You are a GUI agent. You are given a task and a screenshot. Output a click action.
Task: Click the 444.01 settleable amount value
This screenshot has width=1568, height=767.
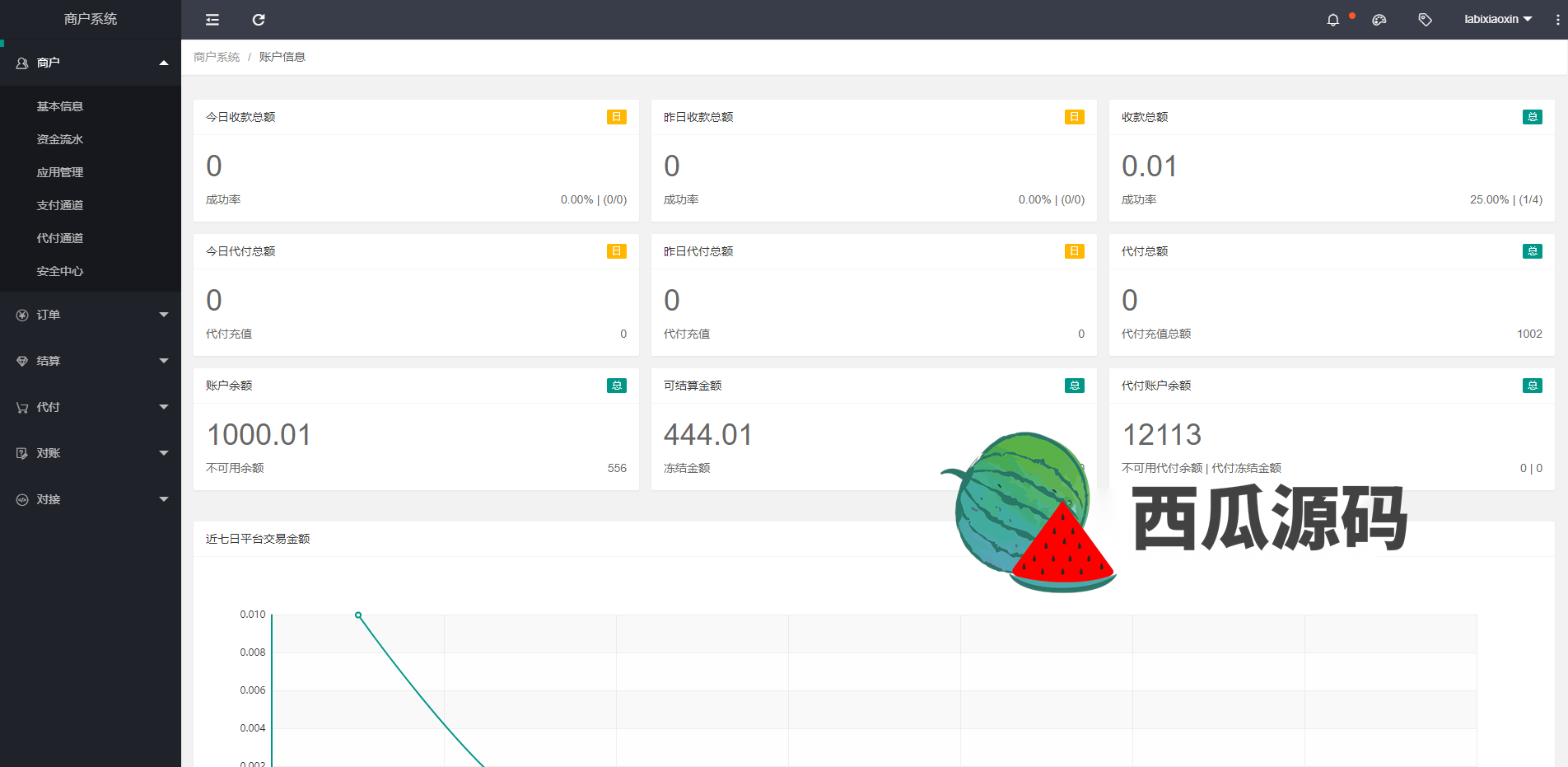tap(708, 435)
